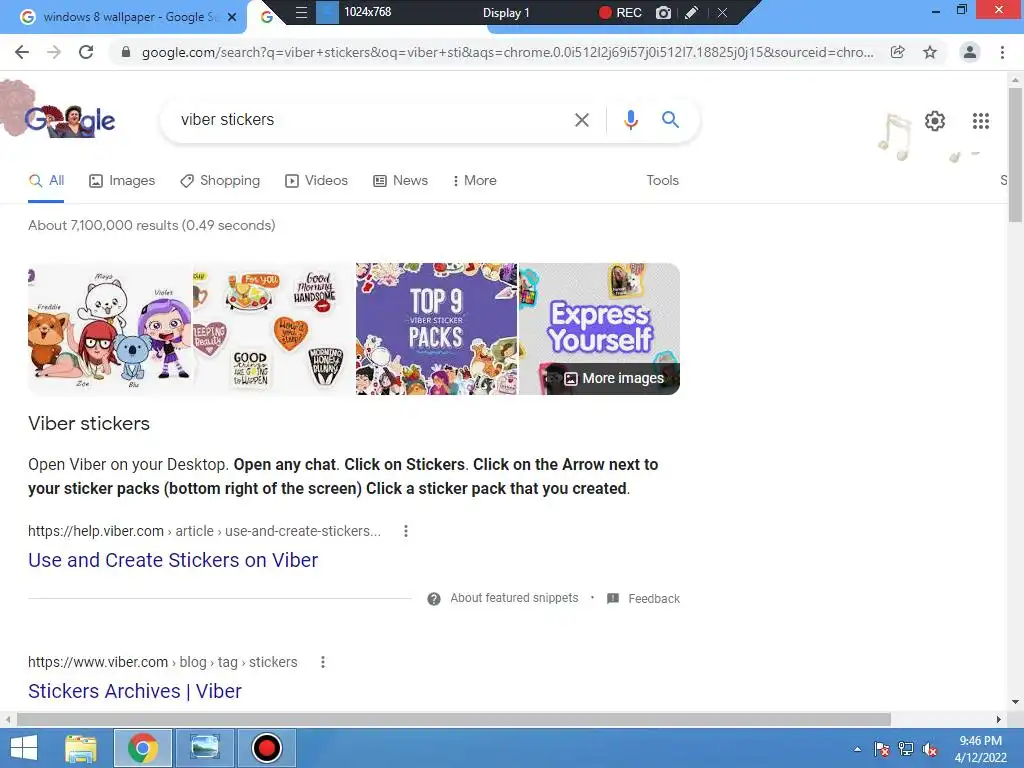Click the Feedback flag icon

pyautogui.click(x=613, y=598)
